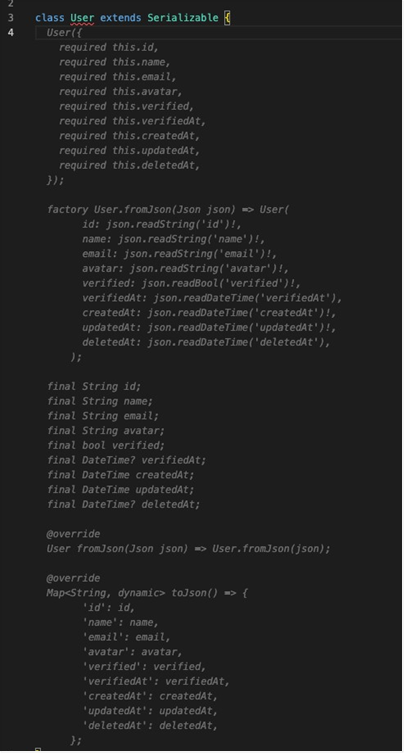Click the class keyword on line 3
Screen dimensions: 405x755
[x=50, y=18]
